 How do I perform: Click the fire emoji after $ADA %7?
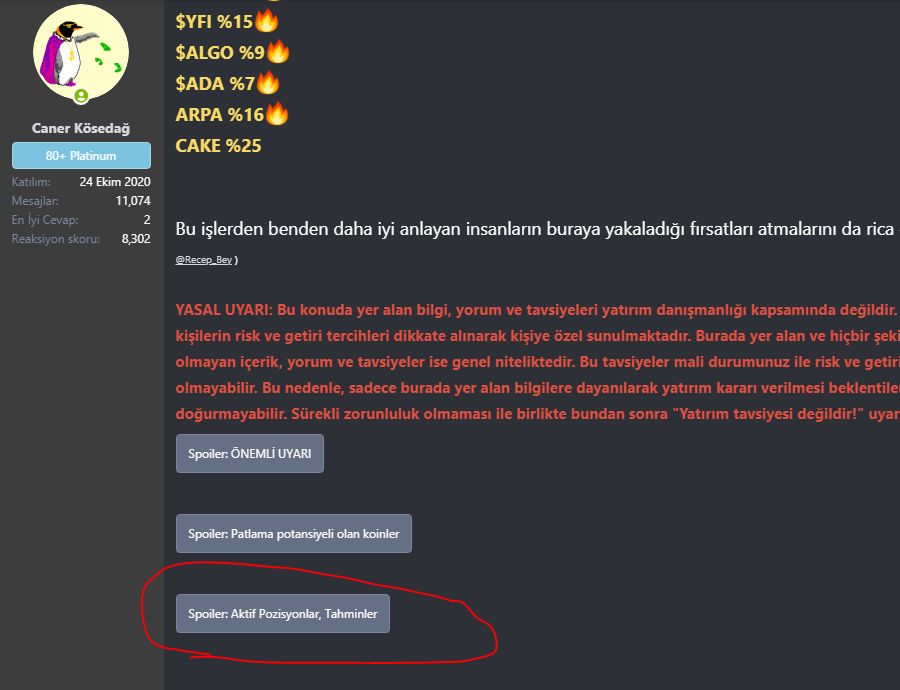click(x=268, y=83)
